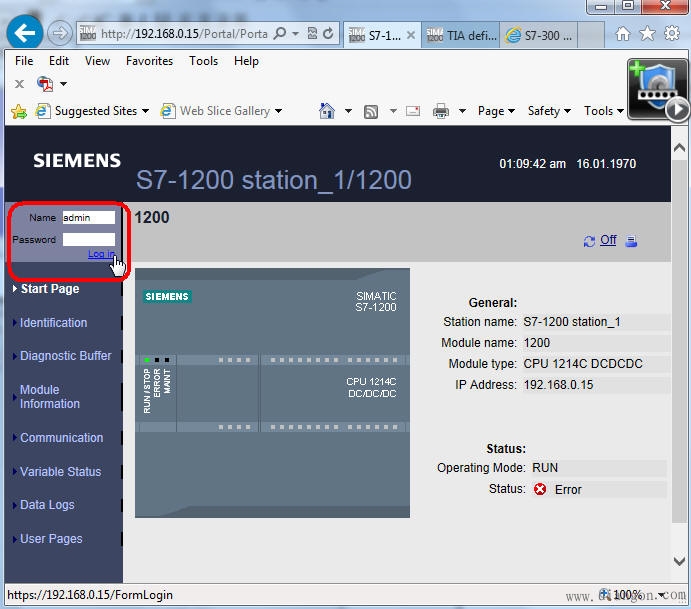This screenshot has width=691, height=609.
Task: Click the printer icon in the command bar
Action: [441, 111]
